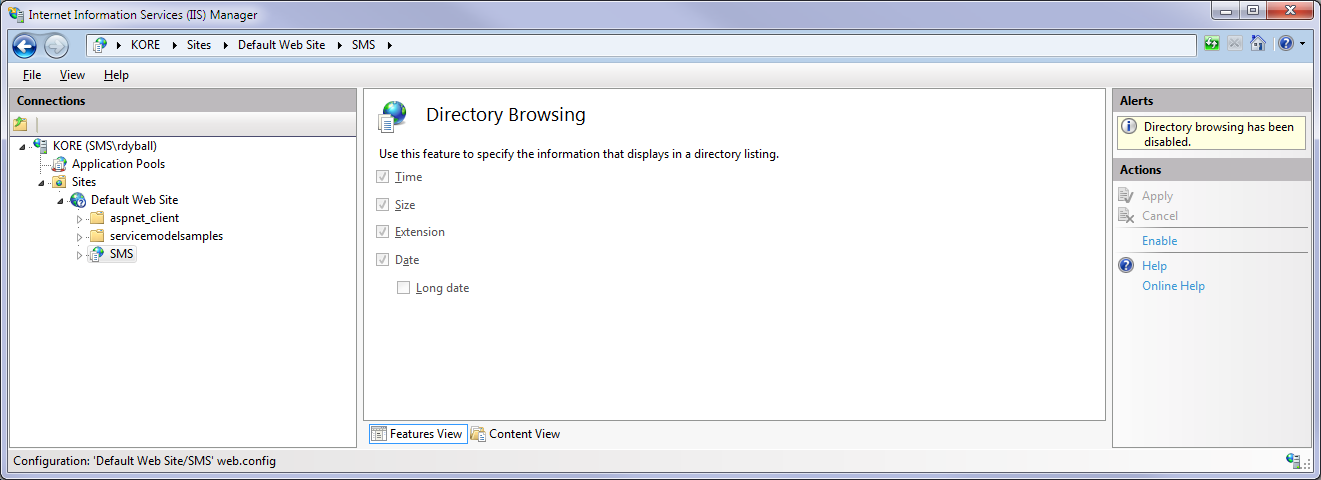Screen dimensions: 1321x480
Task: Toggle the Long date checkbox
Action: [403, 288]
